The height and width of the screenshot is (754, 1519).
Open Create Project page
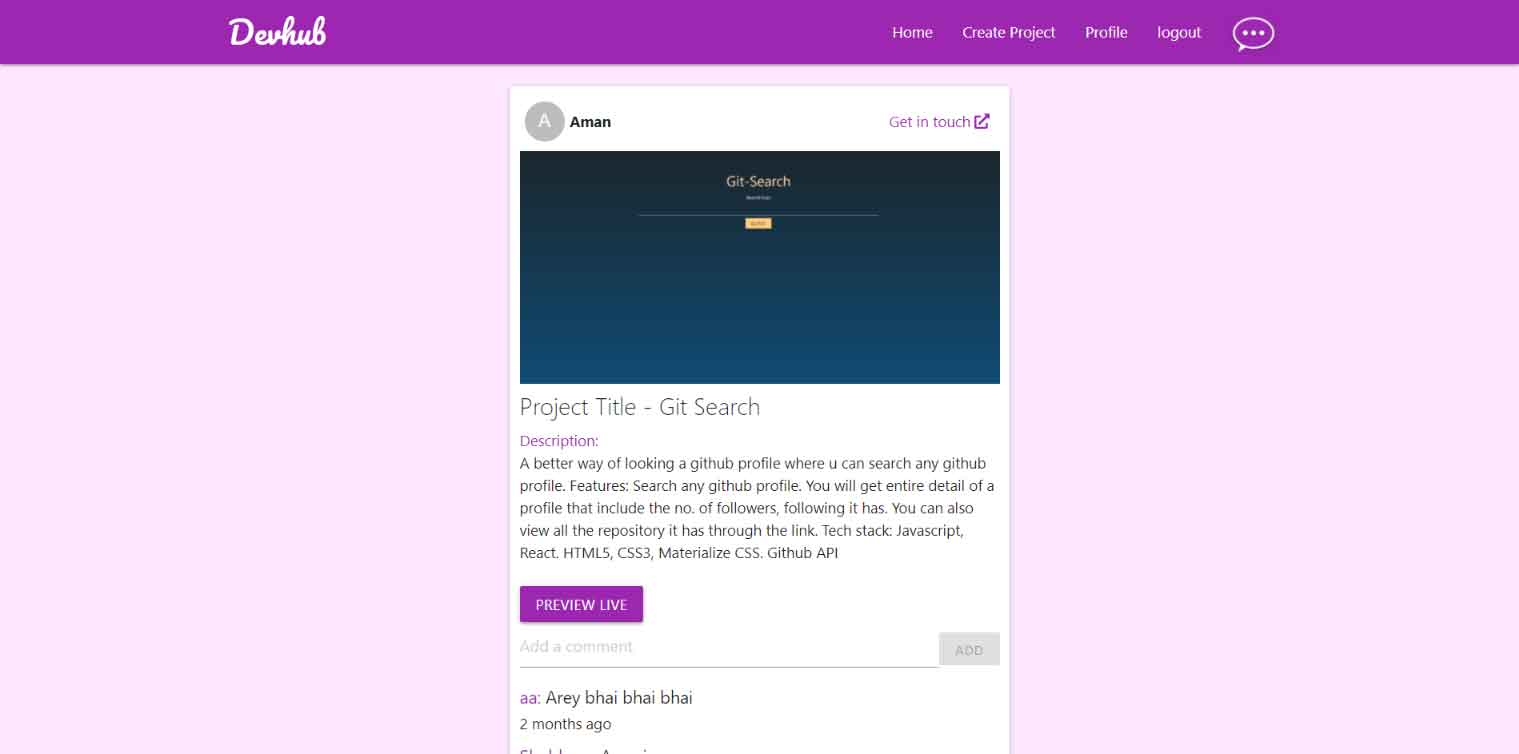(1008, 32)
